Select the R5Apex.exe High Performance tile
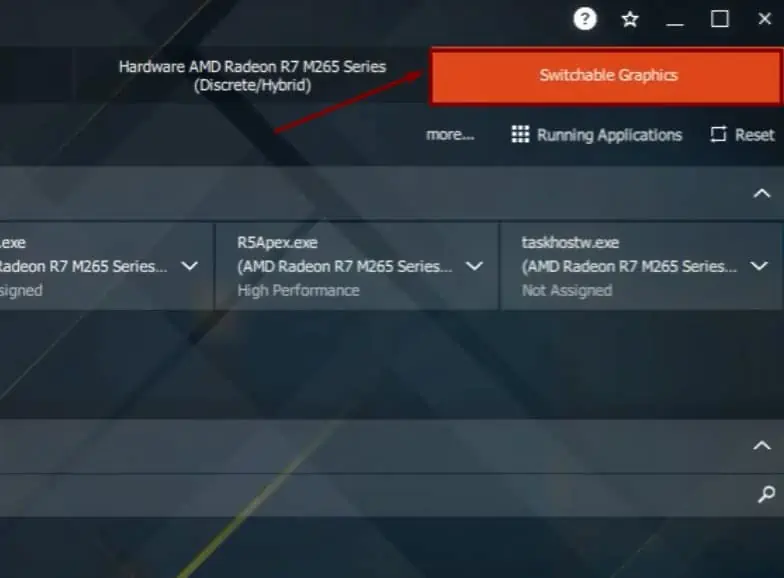Image resolution: width=784 pixels, height=578 pixels. (357, 266)
